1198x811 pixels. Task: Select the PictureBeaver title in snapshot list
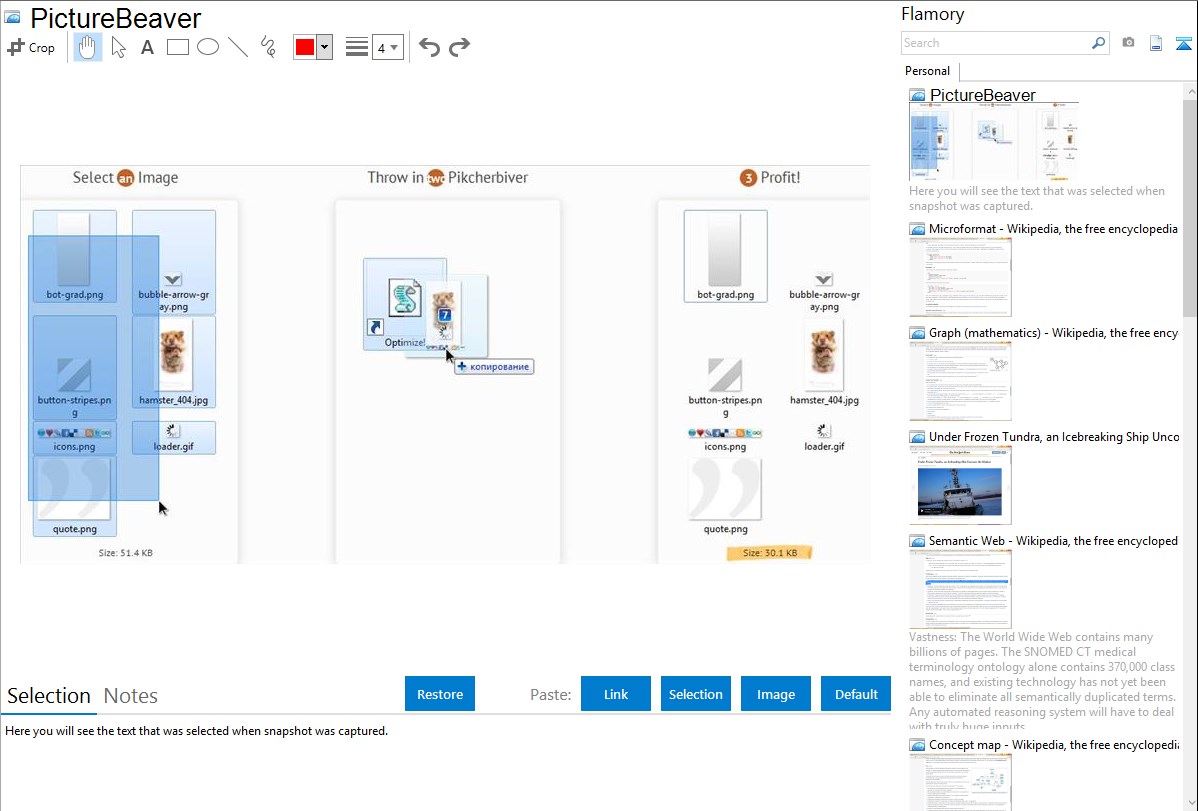(983, 96)
